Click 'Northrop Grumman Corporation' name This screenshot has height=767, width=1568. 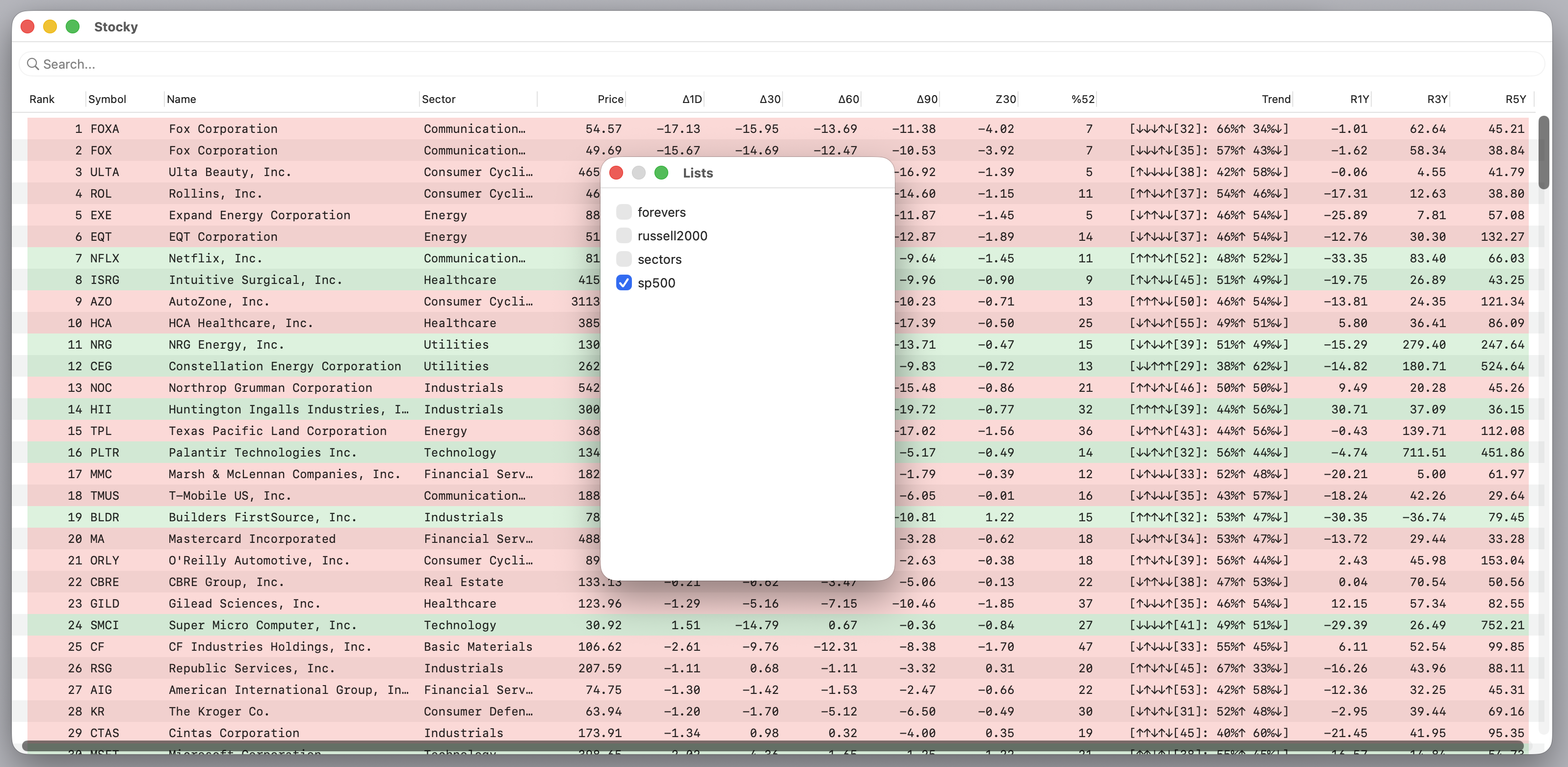click(270, 388)
